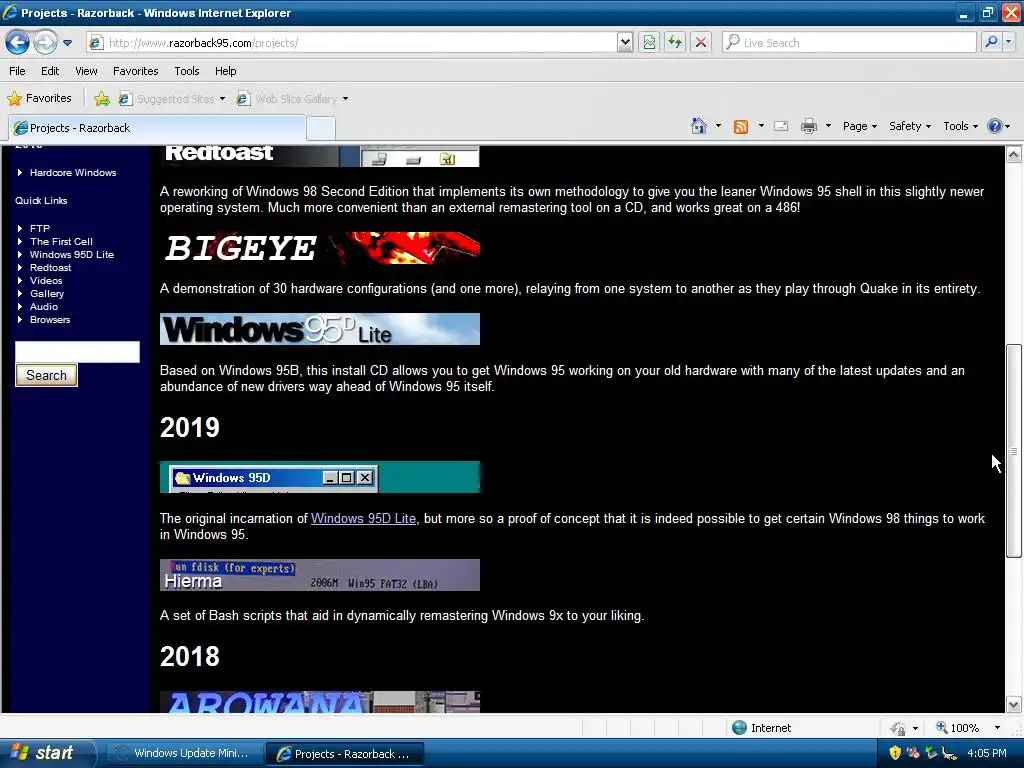Click Add to Favorites Bar icon
This screenshot has width=1024, height=768.
click(102, 99)
